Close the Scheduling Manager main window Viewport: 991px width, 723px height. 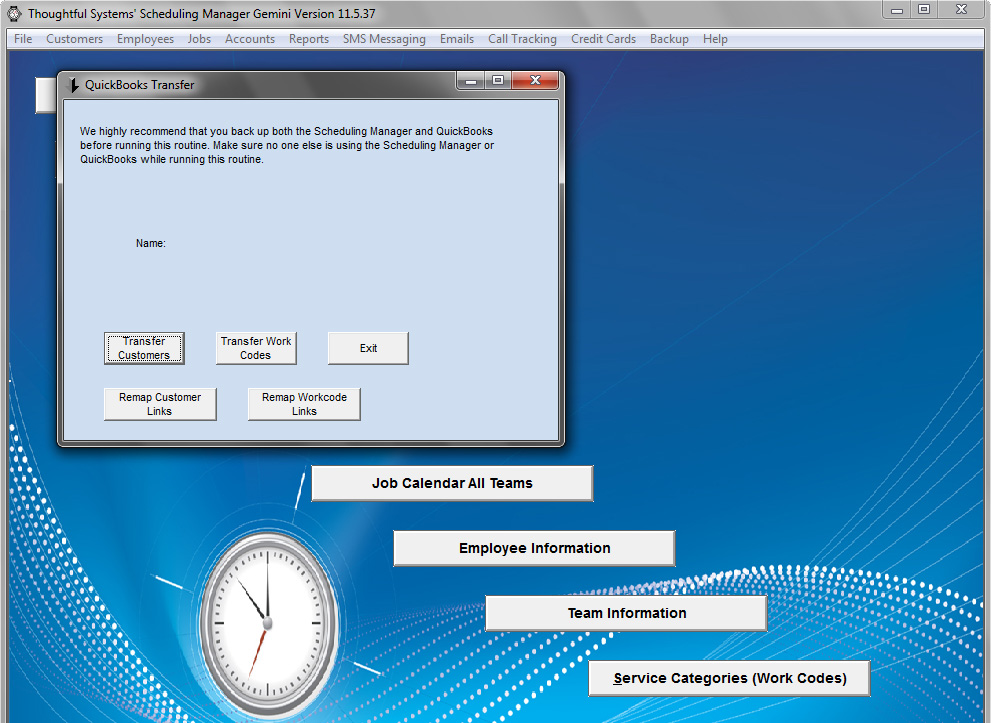click(961, 9)
